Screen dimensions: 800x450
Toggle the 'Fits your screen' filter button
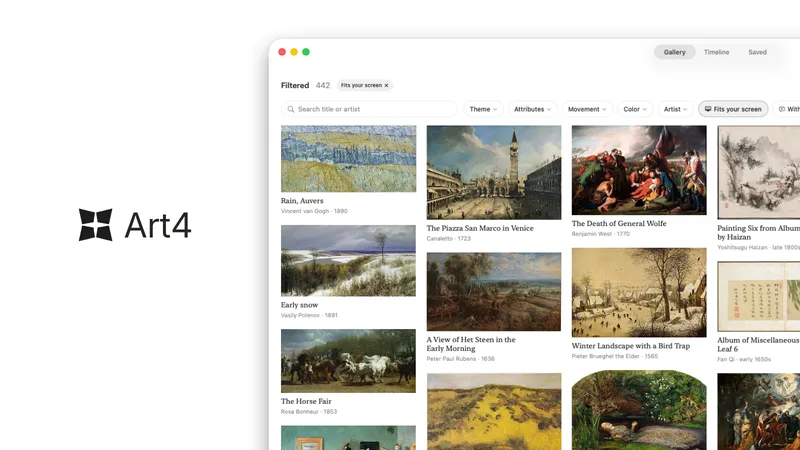733,109
